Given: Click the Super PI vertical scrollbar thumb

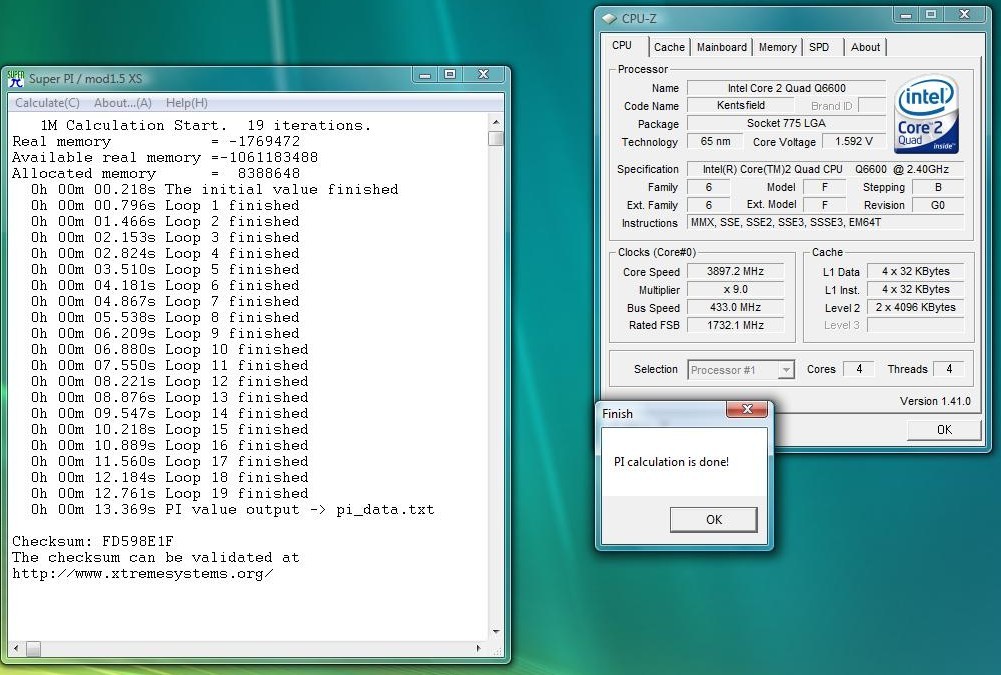Looking at the screenshot, I should tap(496, 139).
